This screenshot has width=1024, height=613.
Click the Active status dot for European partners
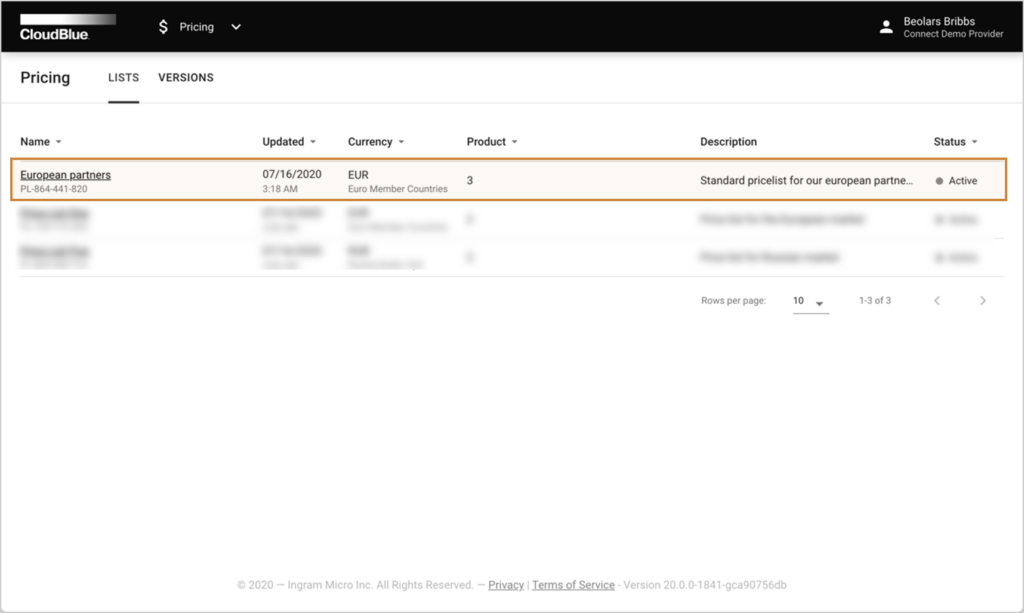click(937, 181)
